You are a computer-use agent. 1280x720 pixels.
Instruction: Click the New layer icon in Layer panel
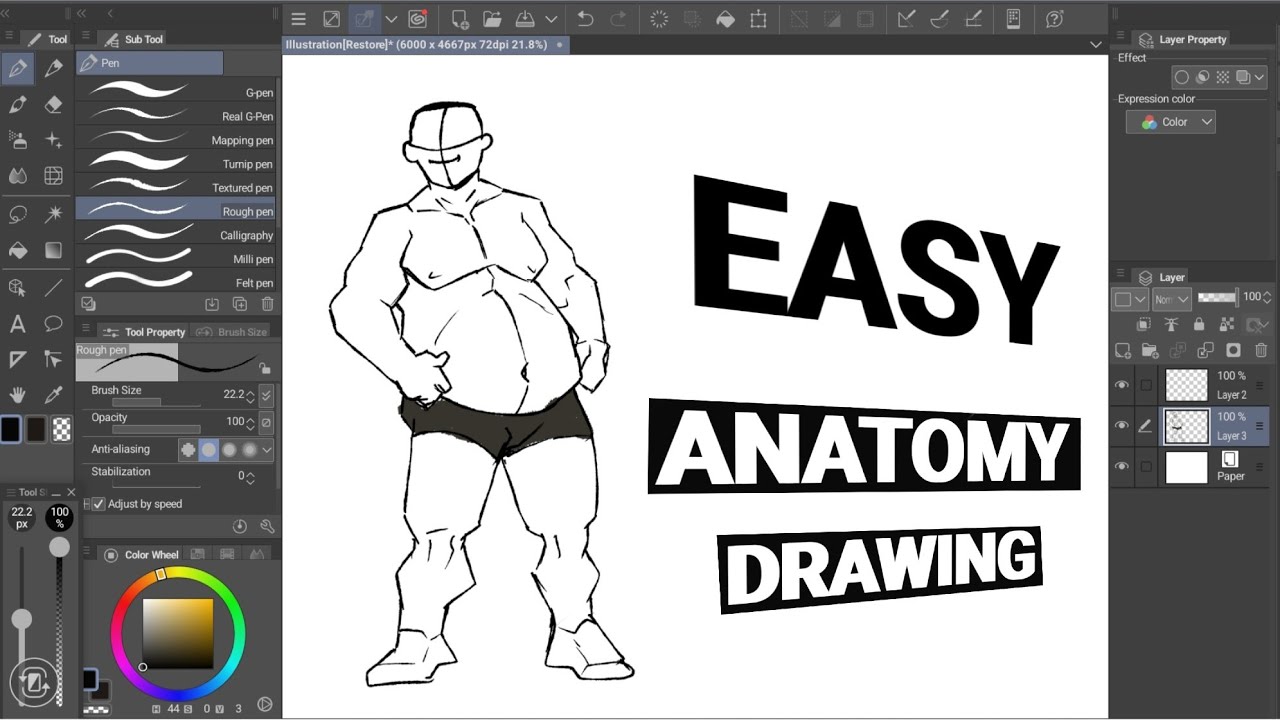coord(1123,350)
